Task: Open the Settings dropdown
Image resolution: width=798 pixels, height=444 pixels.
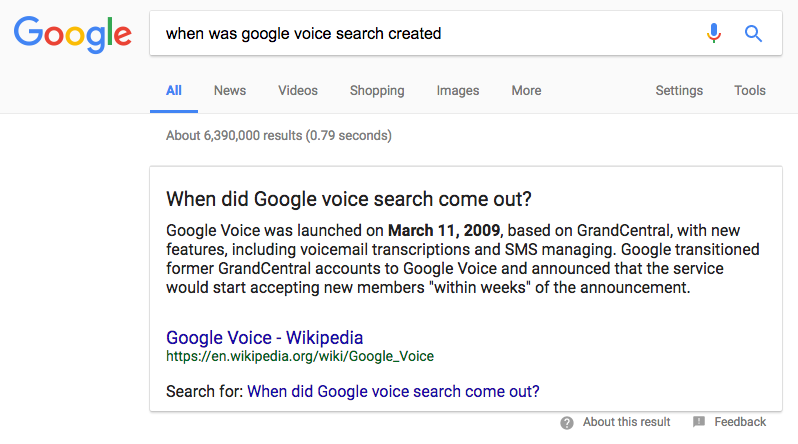Action: 679,91
